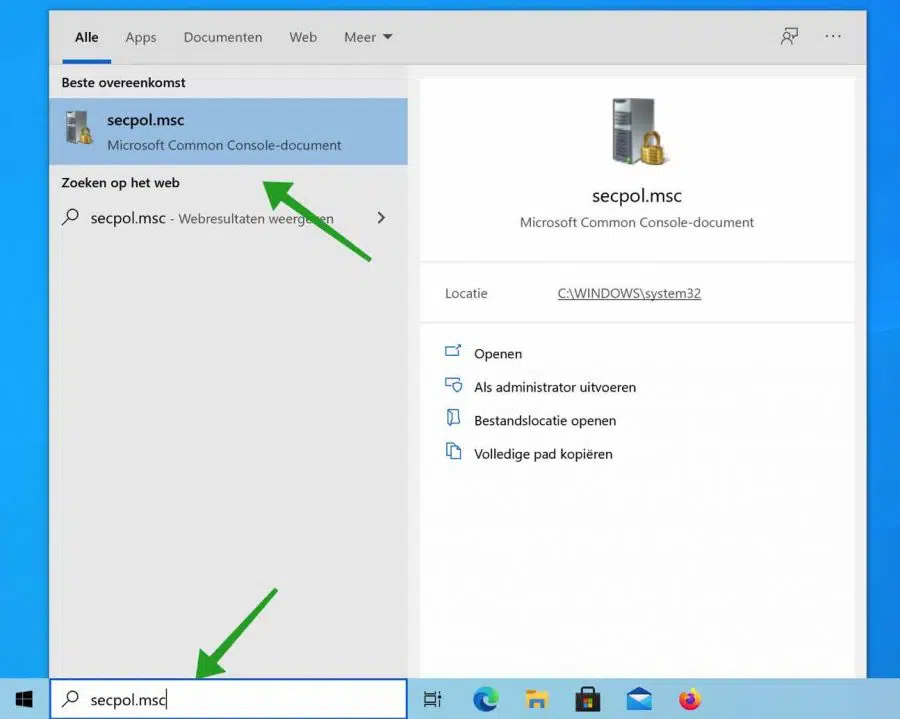Click the large secpol.msc preview icon
The width and height of the screenshot is (900, 719).
point(637,131)
